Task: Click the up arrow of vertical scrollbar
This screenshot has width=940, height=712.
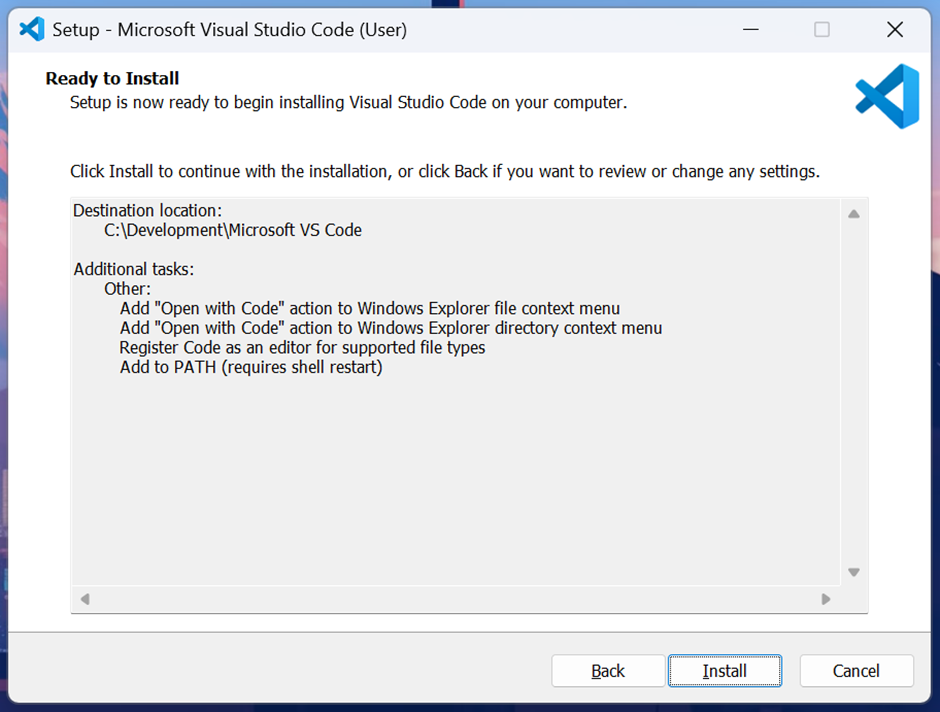Action: pos(854,214)
